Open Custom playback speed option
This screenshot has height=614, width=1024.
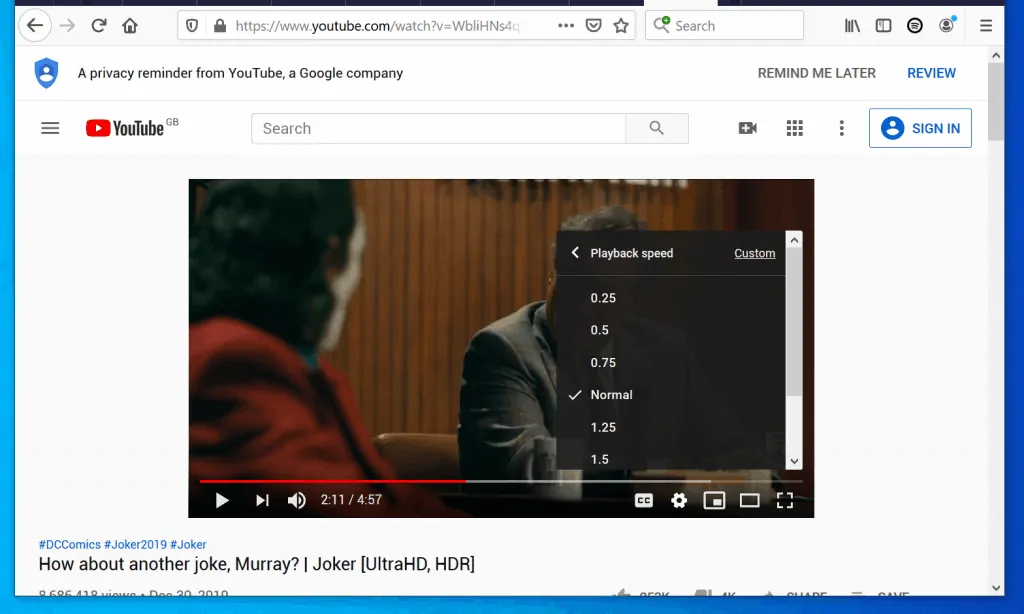(754, 253)
